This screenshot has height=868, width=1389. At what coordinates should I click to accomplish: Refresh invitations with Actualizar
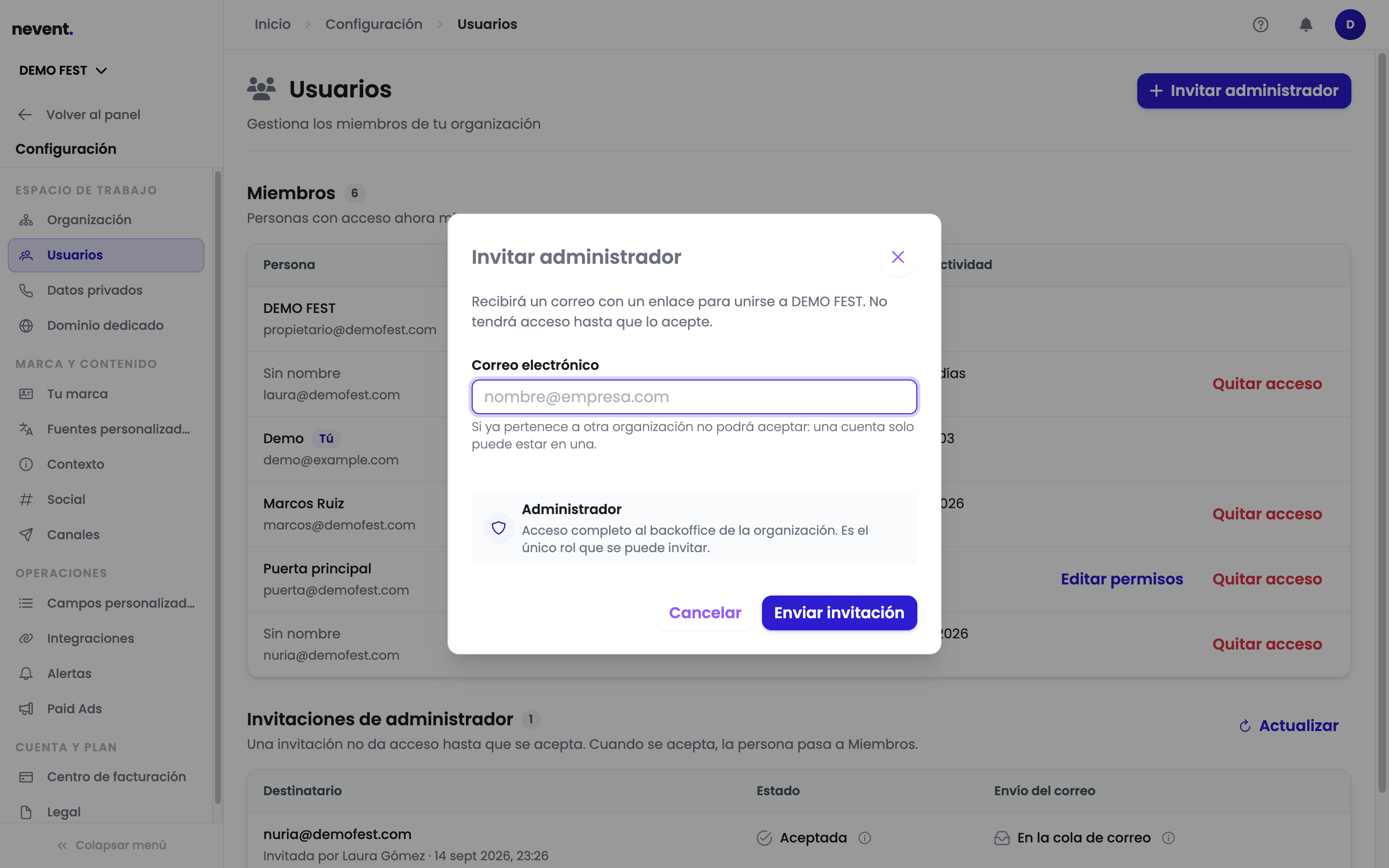click(1289, 726)
